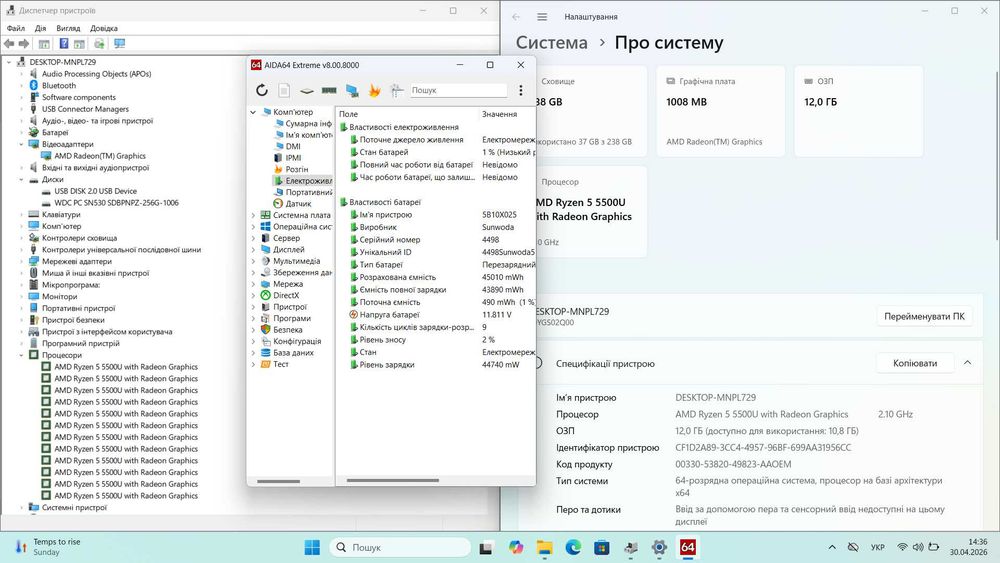Select USB DISK 2.0 USB Device entry

[x=95, y=191]
